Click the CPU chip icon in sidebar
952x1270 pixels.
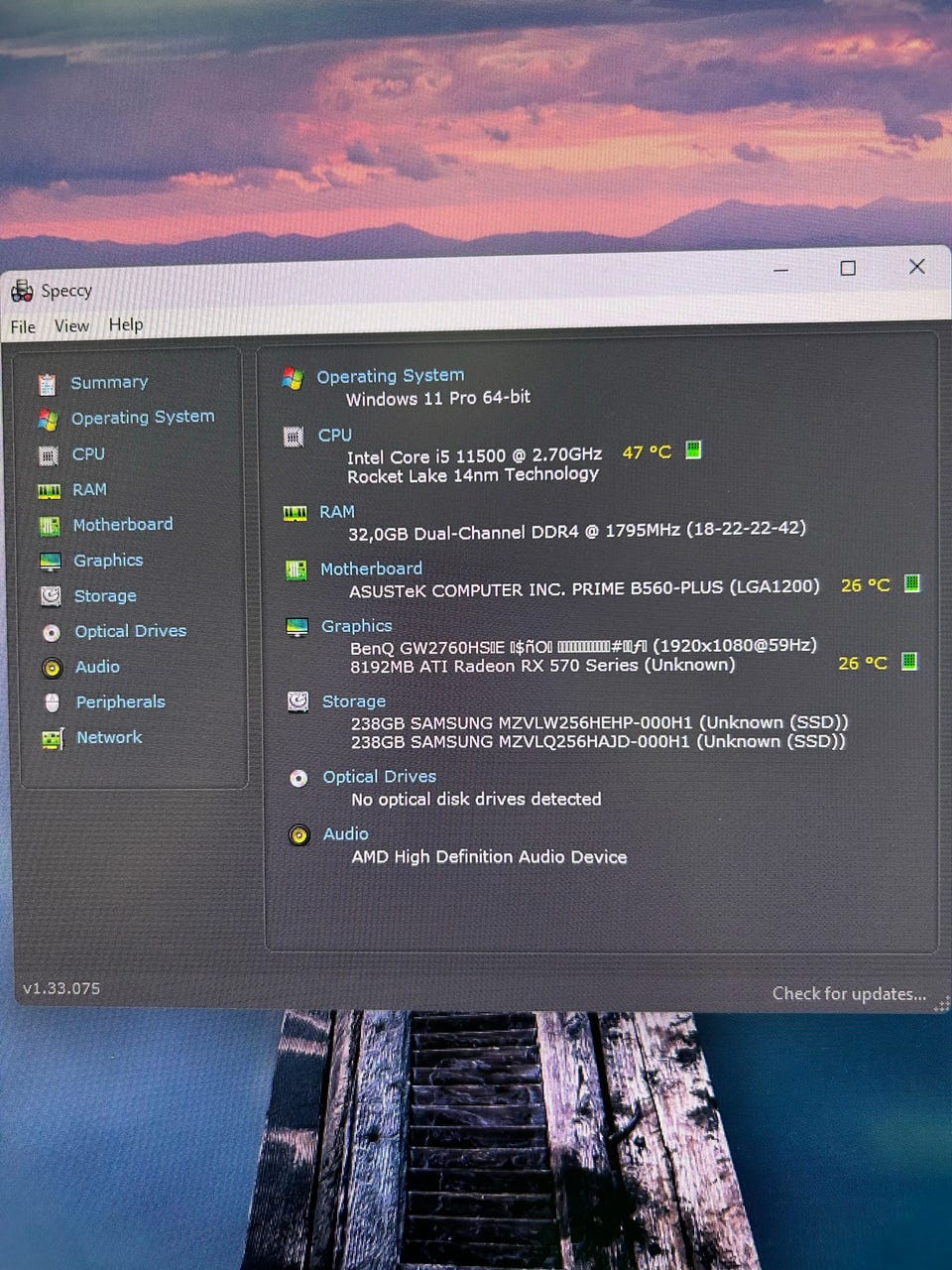(48, 455)
